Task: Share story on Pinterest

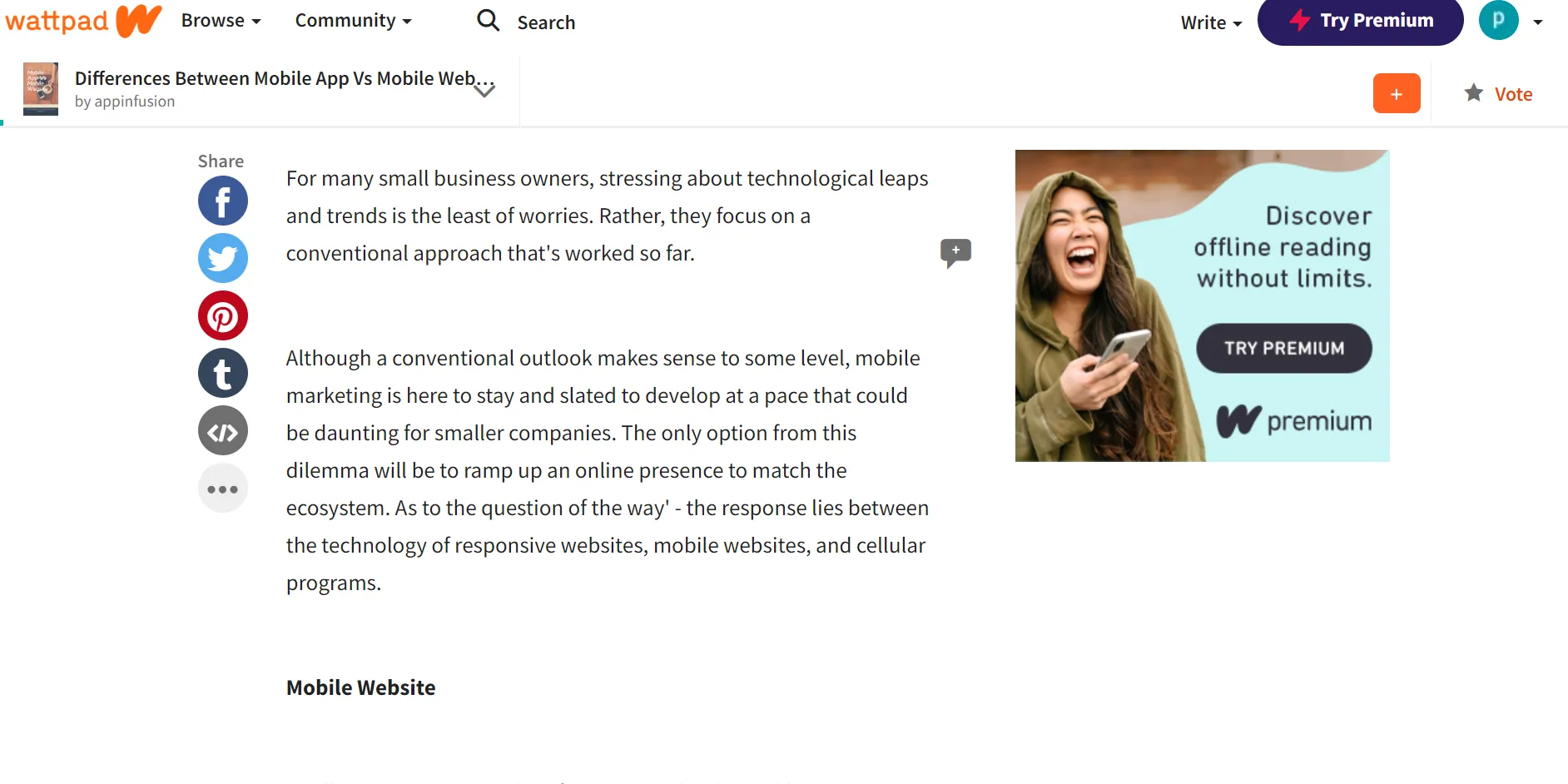Action: coord(223,315)
